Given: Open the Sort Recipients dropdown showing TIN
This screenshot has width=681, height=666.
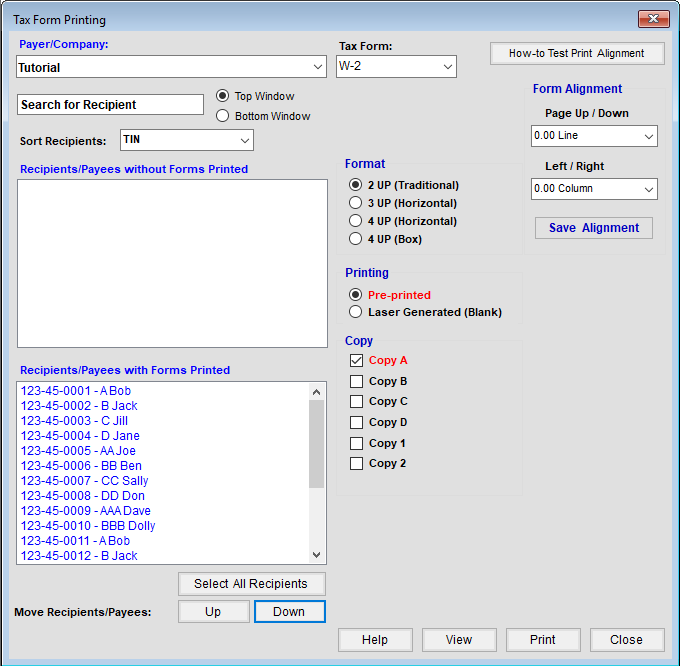Looking at the screenshot, I should pos(187,140).
